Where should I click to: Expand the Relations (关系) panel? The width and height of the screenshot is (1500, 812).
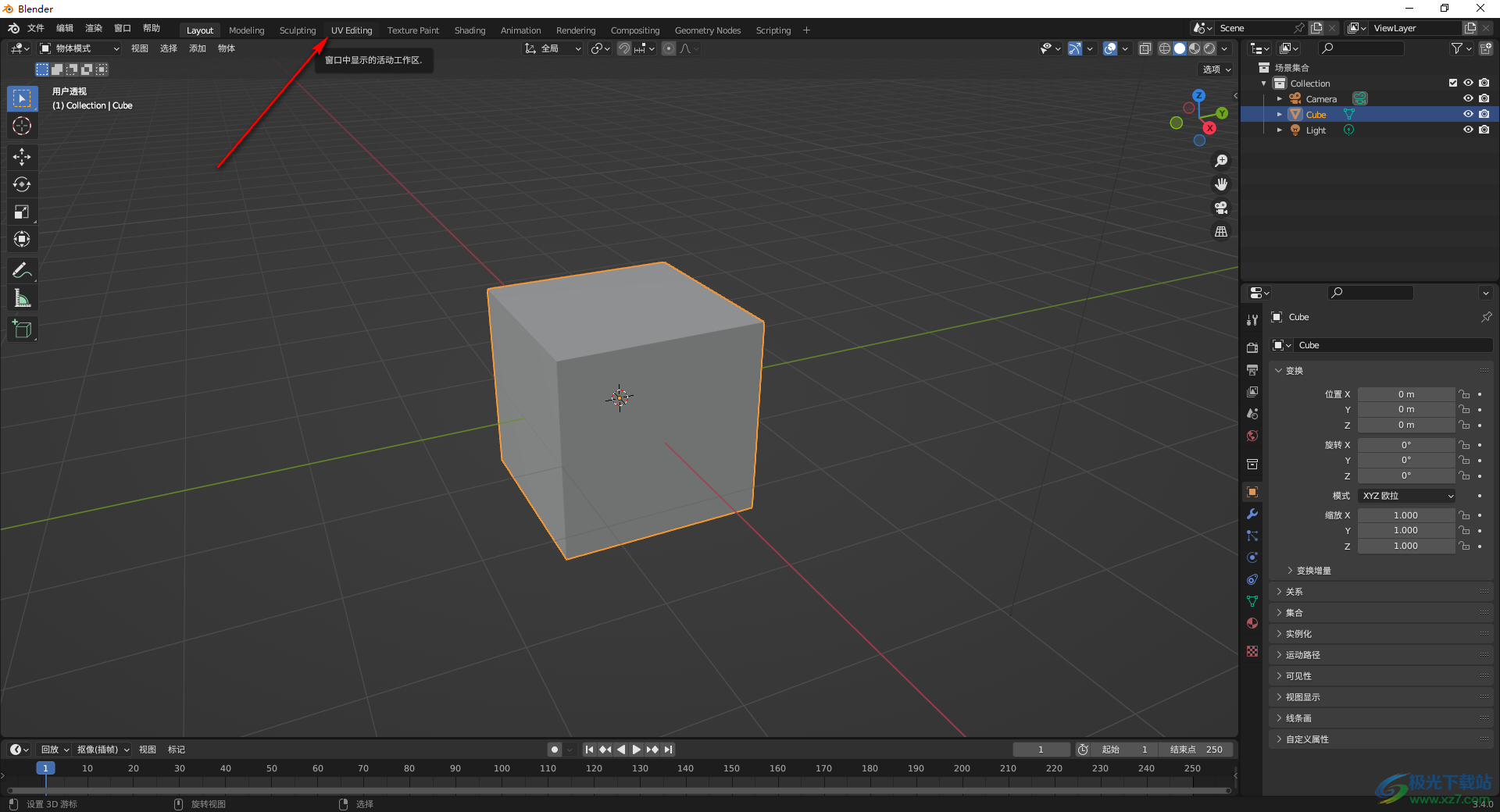click(1295, 592)
